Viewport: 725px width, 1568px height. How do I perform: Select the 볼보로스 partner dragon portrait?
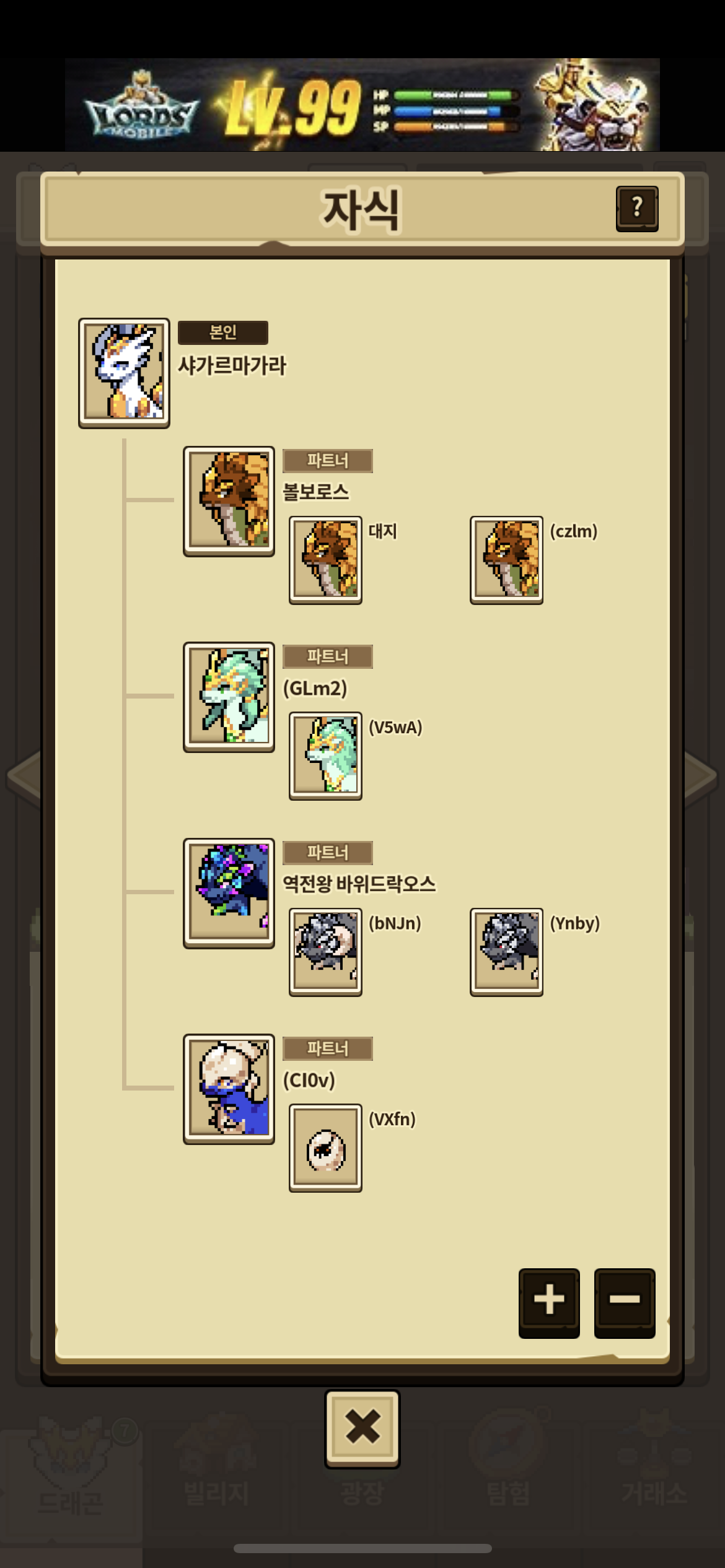229,501
